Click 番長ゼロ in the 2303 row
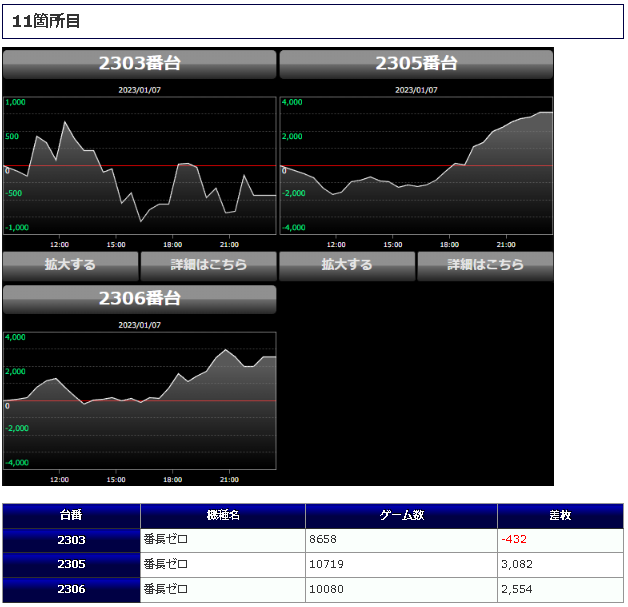 tap(166, 540)
